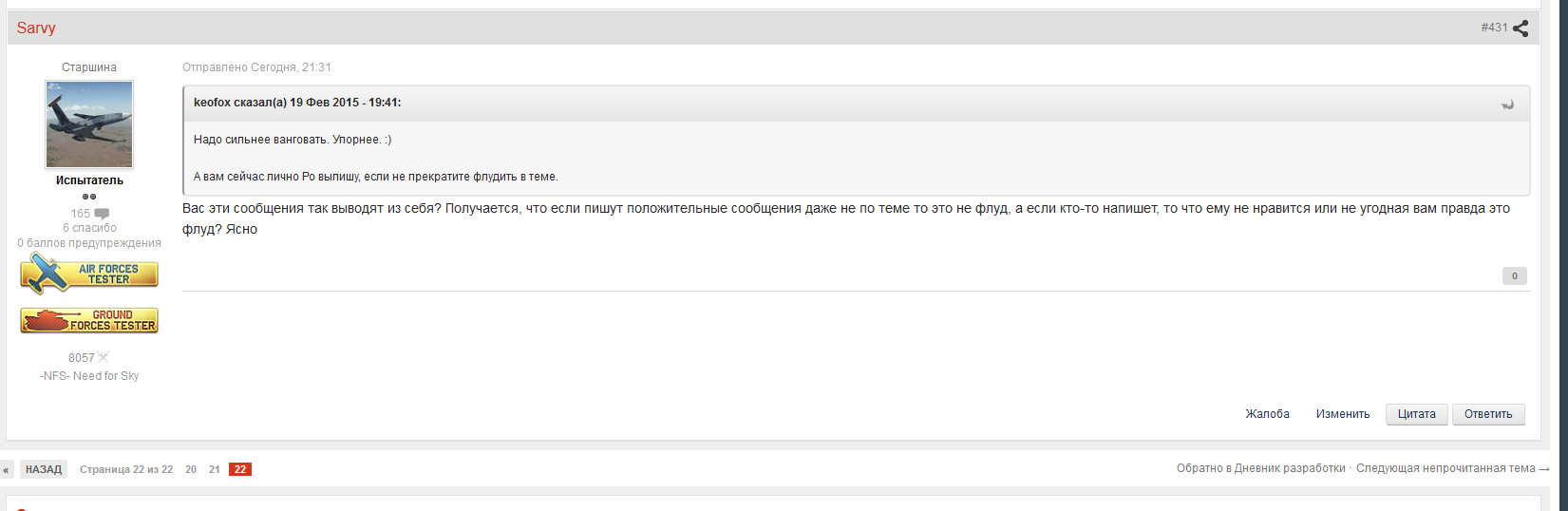Image resolution: width=1568 pixels, height=511 pixels.
Task: Click the Ответить button
Action: (1488, 414)
